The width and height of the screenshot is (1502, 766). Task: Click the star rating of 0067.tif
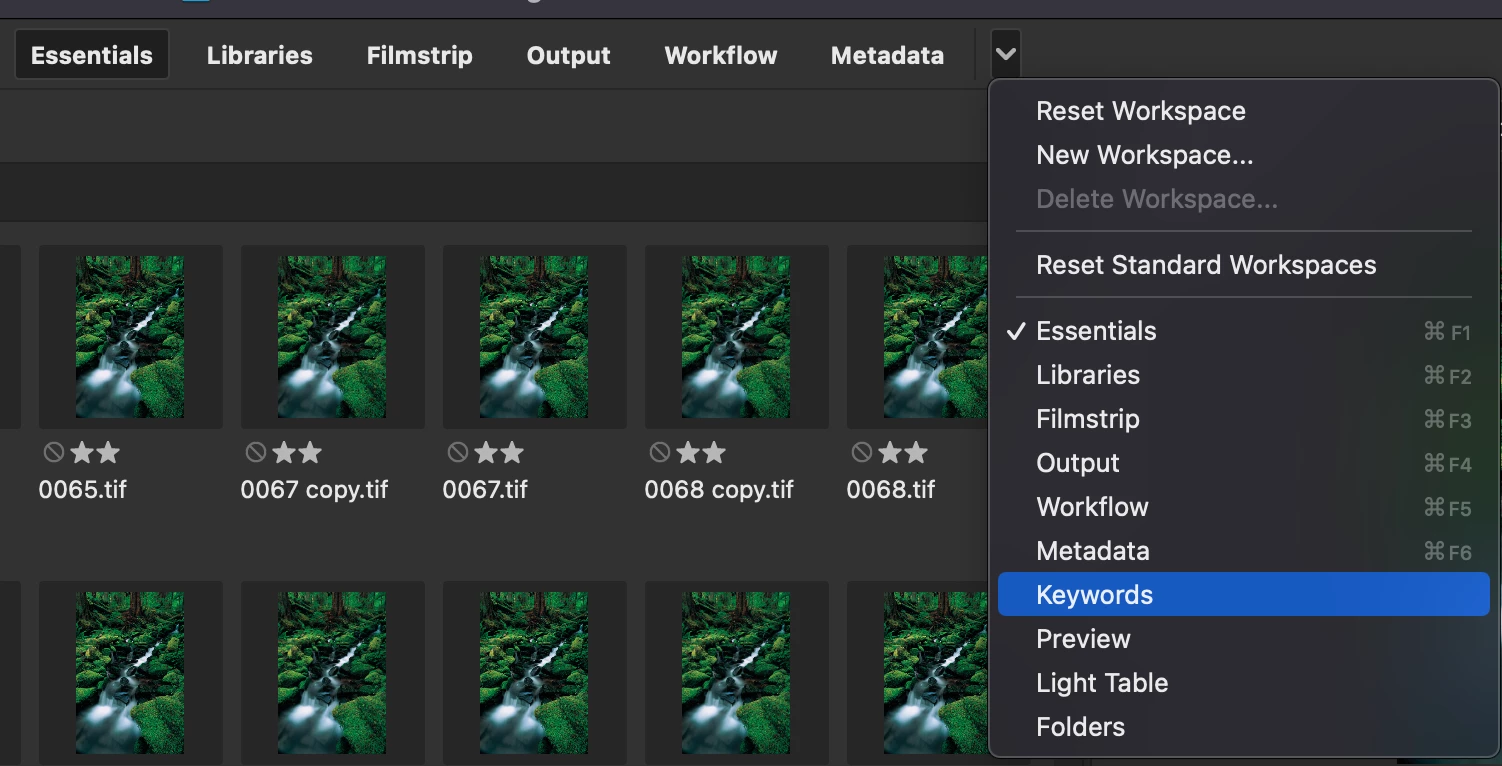click(499, 453)
